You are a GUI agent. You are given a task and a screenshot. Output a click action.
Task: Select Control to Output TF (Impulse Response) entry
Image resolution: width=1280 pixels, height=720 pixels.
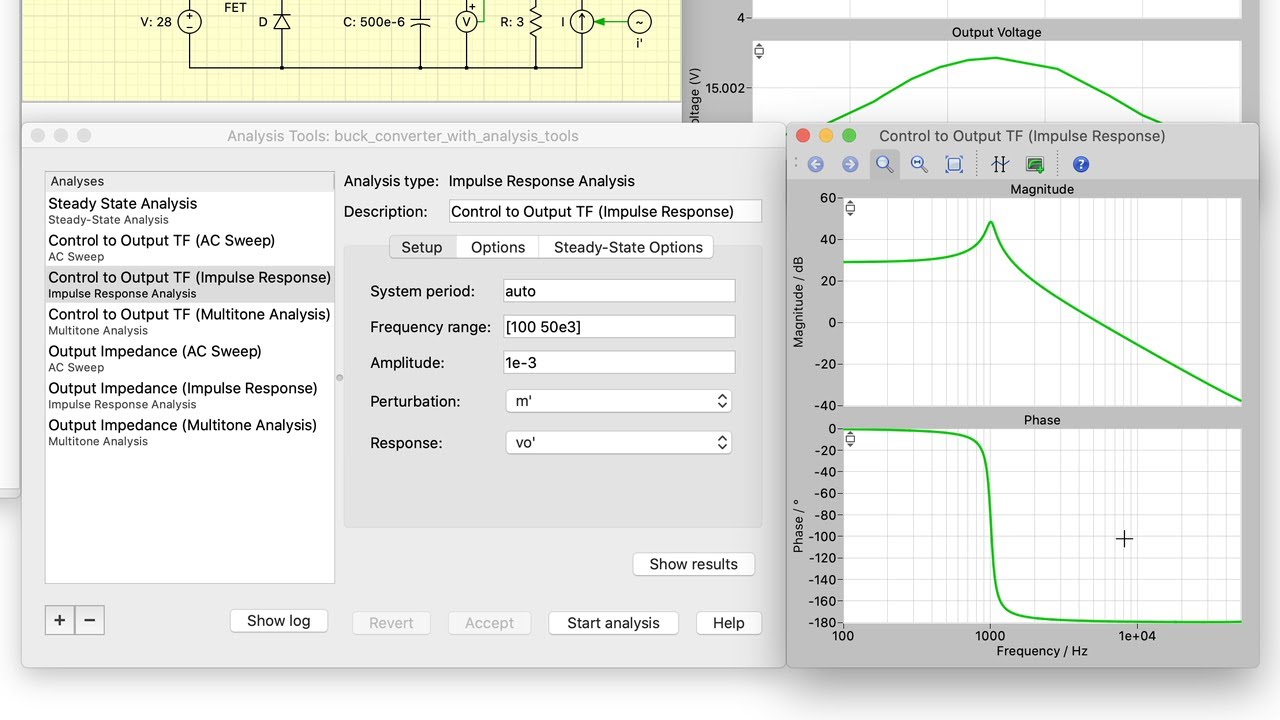[189, 284]
